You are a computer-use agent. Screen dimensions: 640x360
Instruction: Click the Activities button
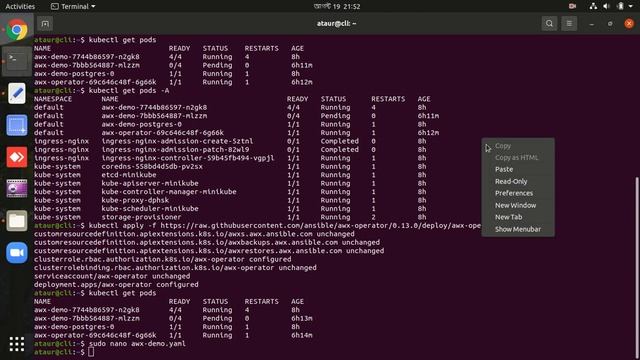pos(20,7)
